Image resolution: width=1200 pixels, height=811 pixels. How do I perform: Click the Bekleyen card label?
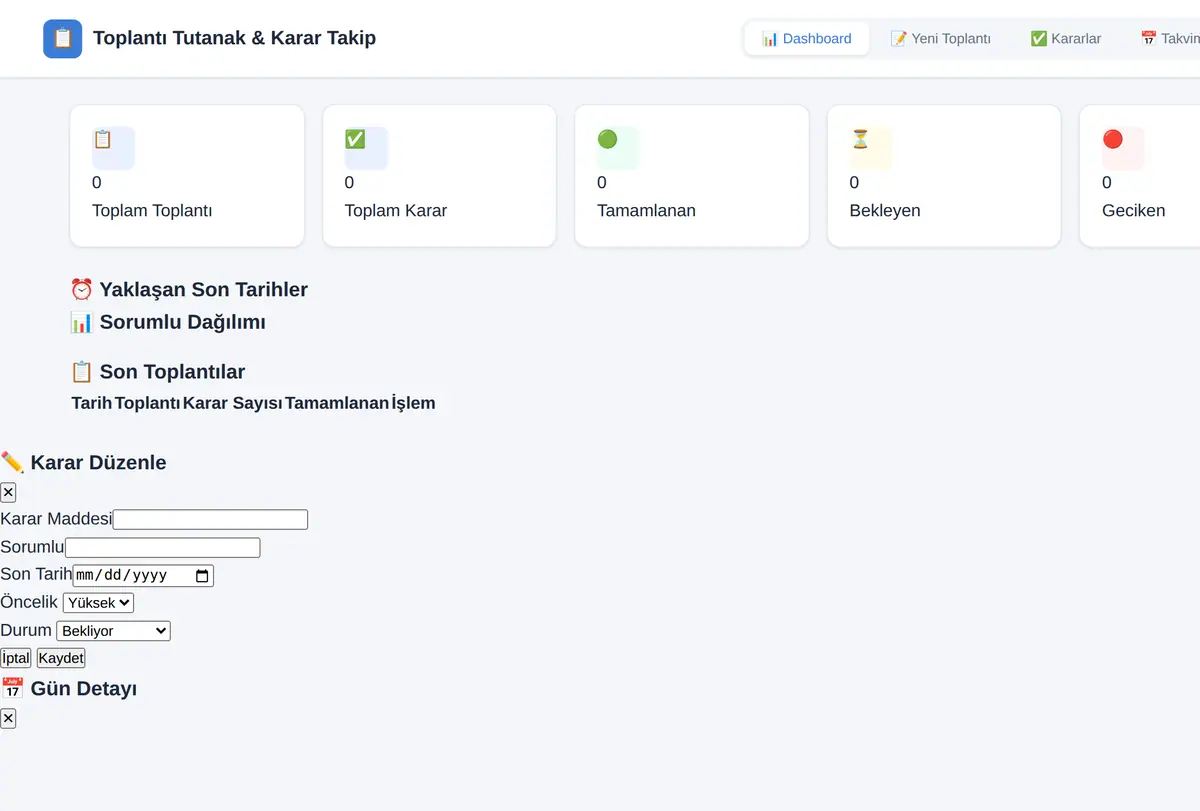point(885,211)
